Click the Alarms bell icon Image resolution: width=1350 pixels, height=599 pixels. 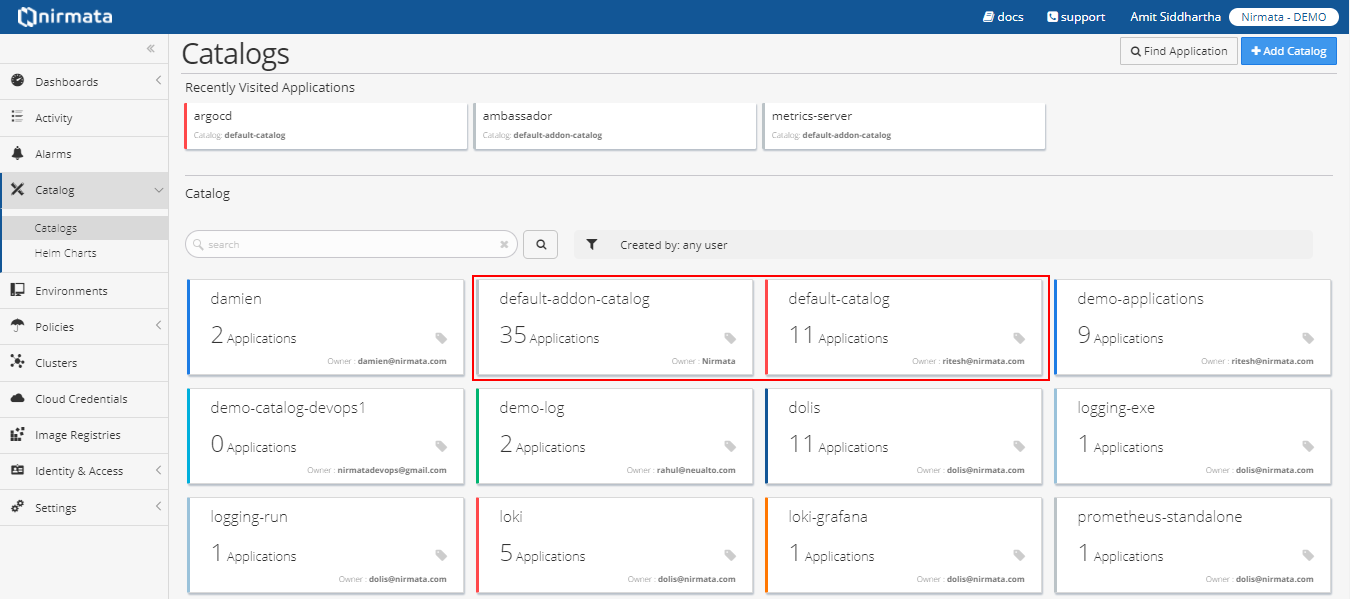pos(17,153)
